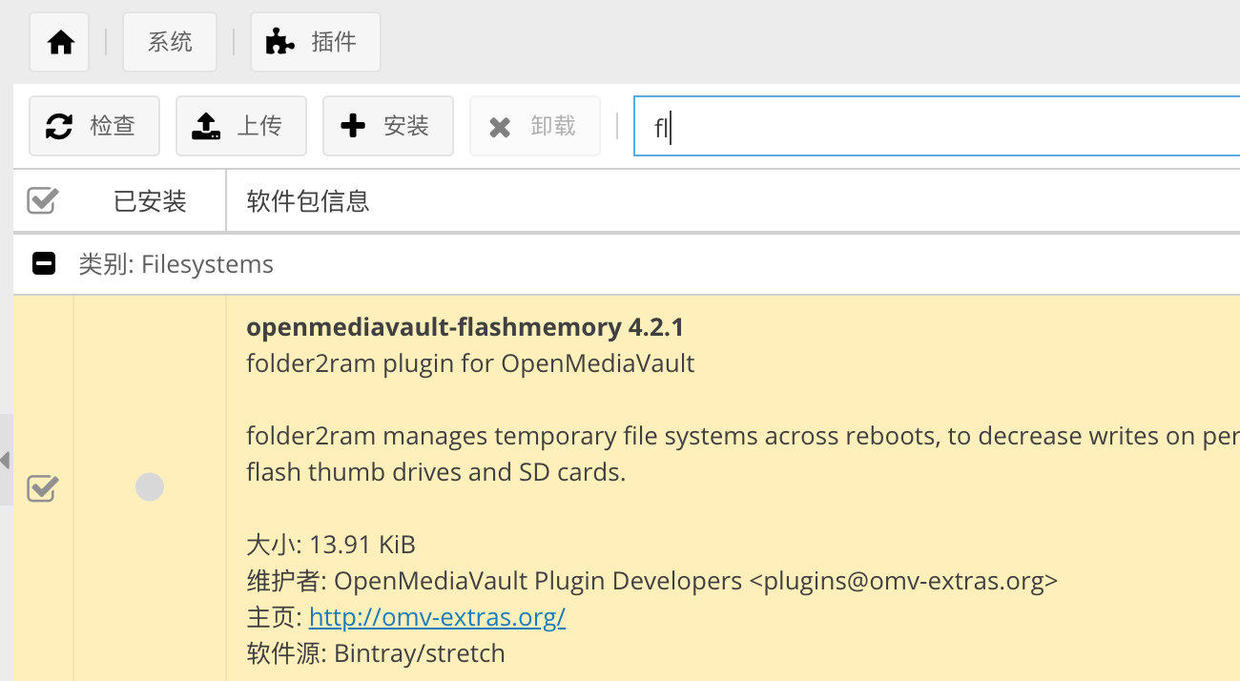The width and height of the screenshot is (1240, 681).
Task: Uncheck the openmediavault-flashmemory row checkbox
Action: coord(42,488)
